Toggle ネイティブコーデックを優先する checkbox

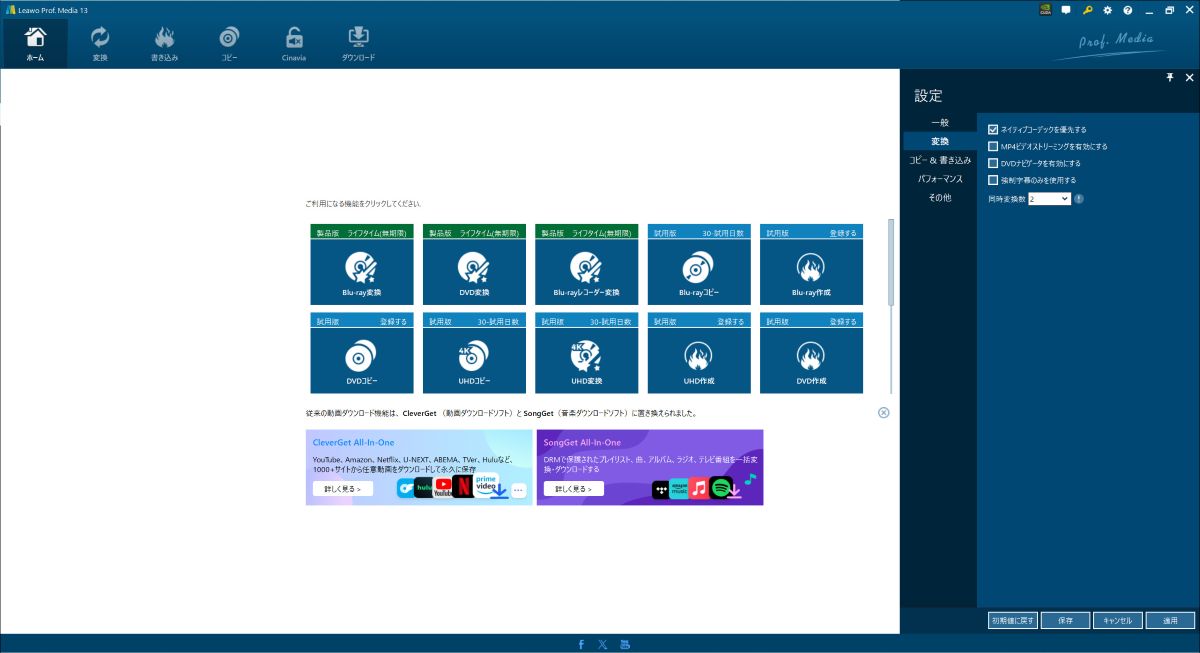pos(993,129)
